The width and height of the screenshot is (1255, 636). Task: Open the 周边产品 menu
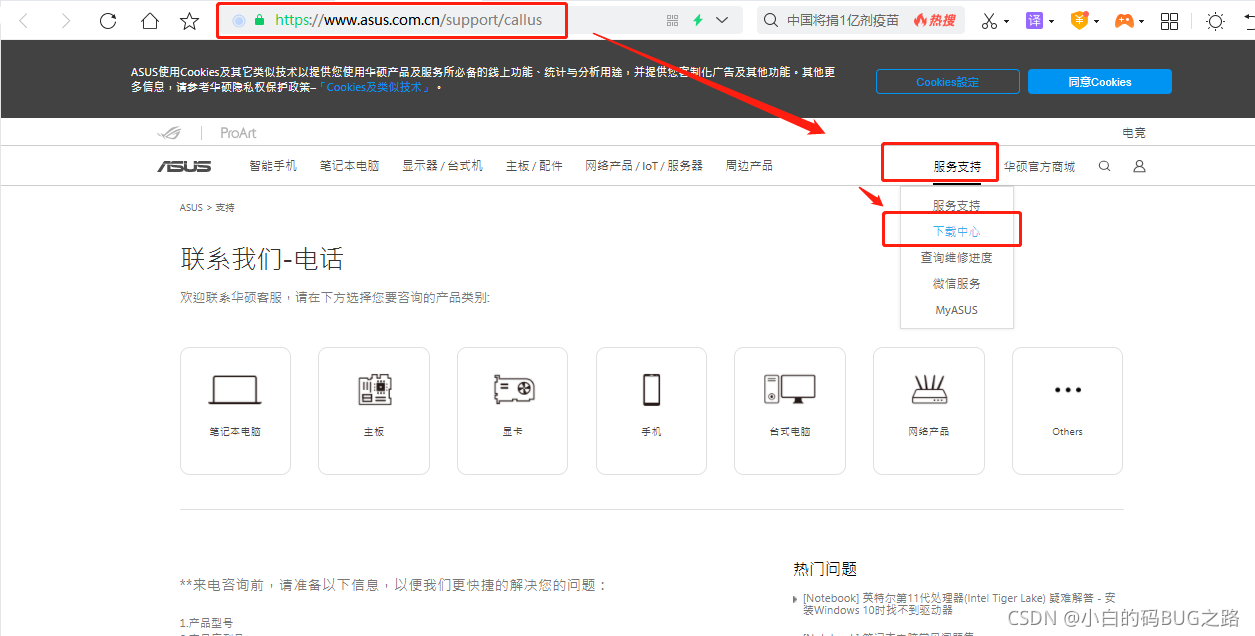pyautogui.click(x=749, y=166)
